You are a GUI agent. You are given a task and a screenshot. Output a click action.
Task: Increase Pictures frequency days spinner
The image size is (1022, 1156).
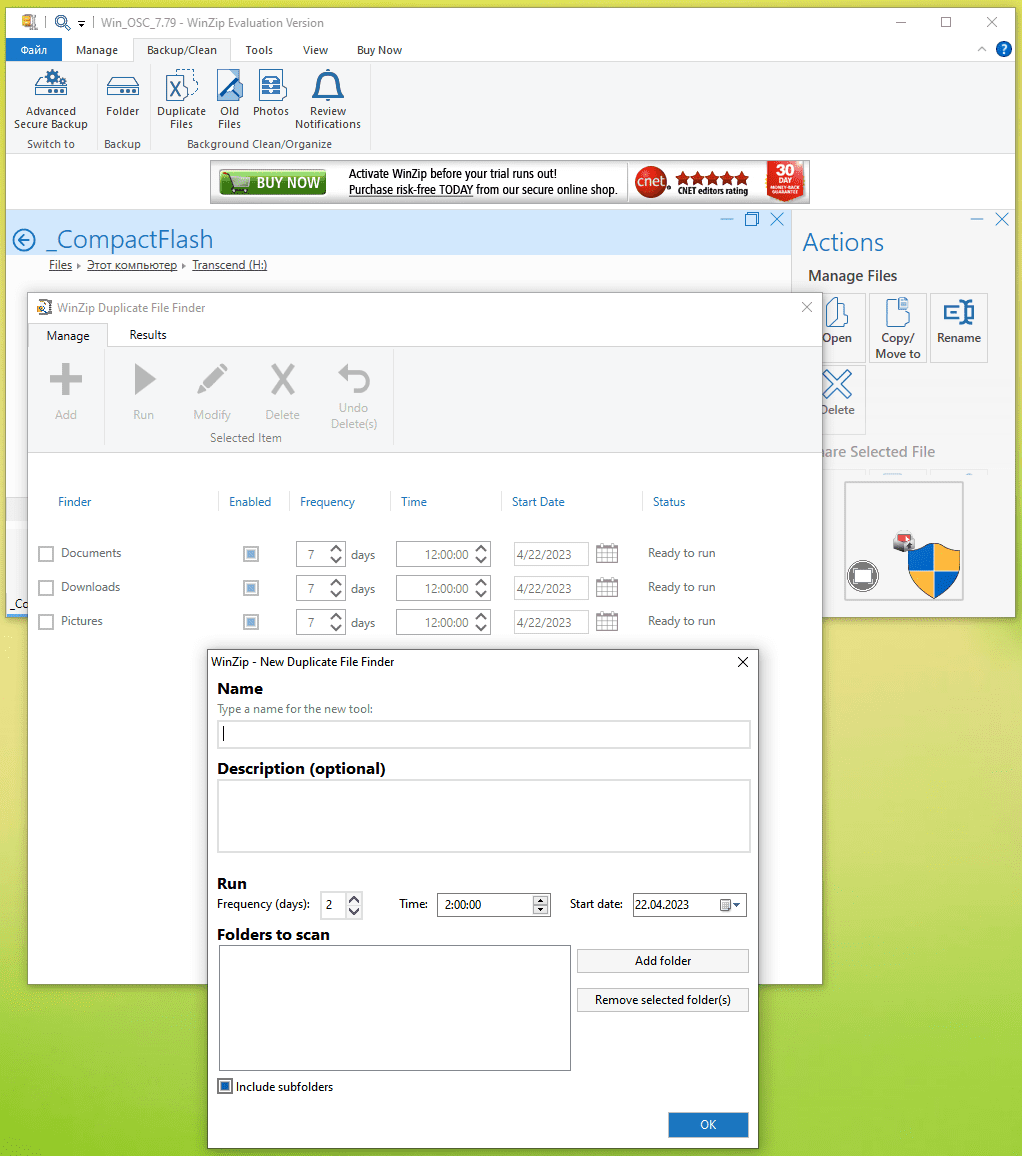pyautogui.click(x=336, y=616)
